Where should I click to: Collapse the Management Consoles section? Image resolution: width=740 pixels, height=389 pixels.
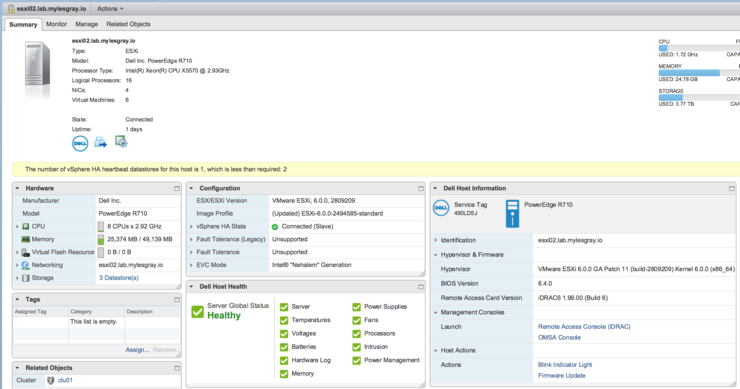tap(436, 313)
